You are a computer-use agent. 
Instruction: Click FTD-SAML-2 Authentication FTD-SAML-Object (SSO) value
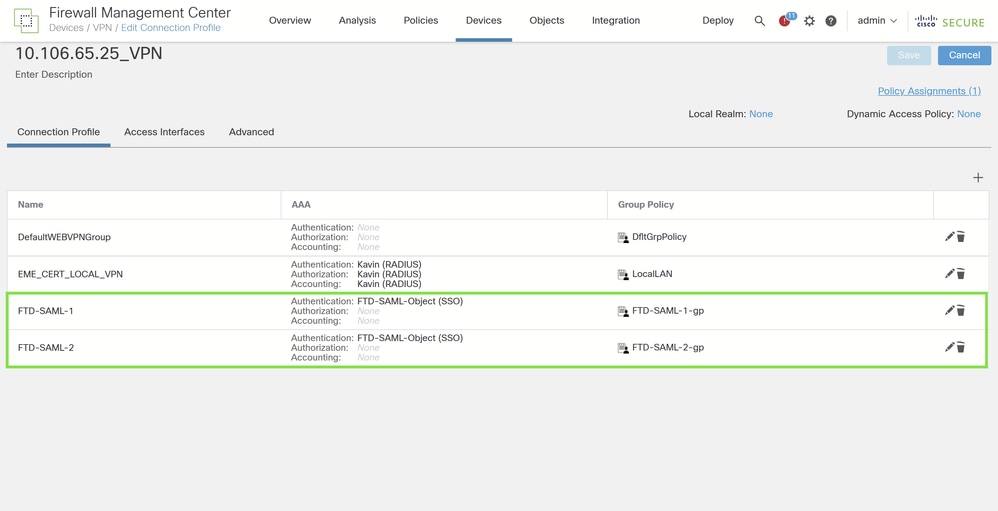410,338
